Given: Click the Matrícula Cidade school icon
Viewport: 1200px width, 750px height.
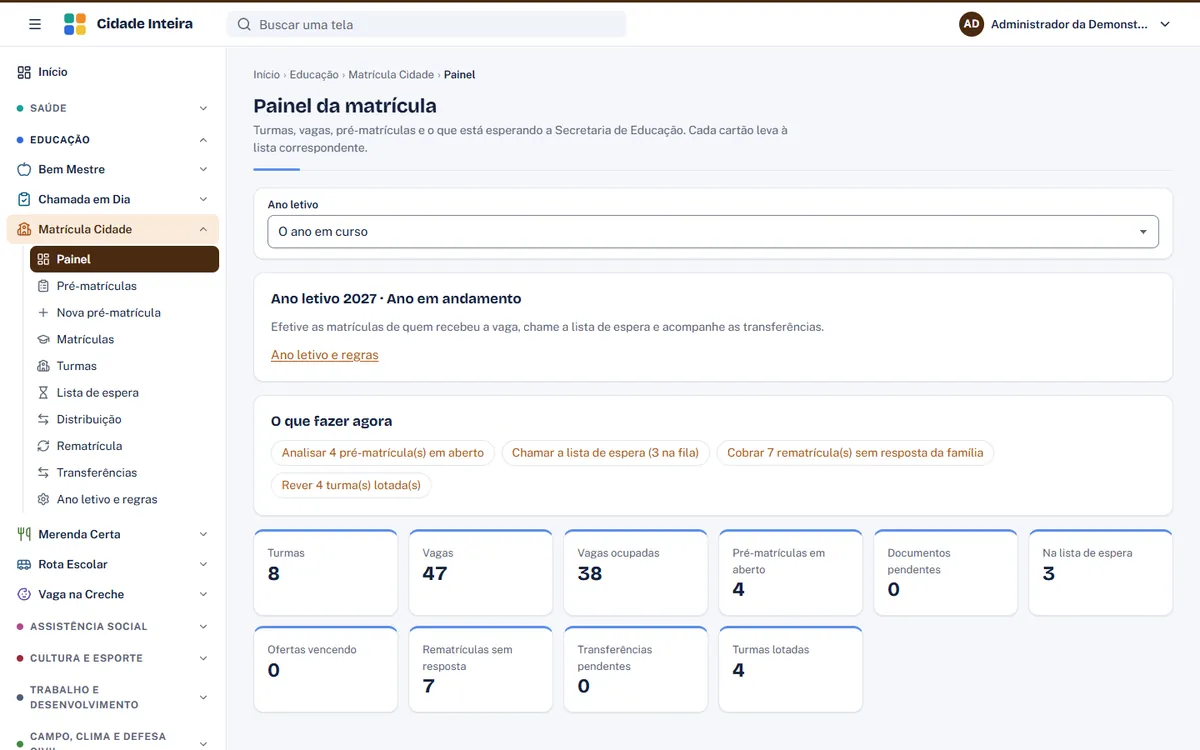Looking at the screenshot, I should tap(24, 230).
